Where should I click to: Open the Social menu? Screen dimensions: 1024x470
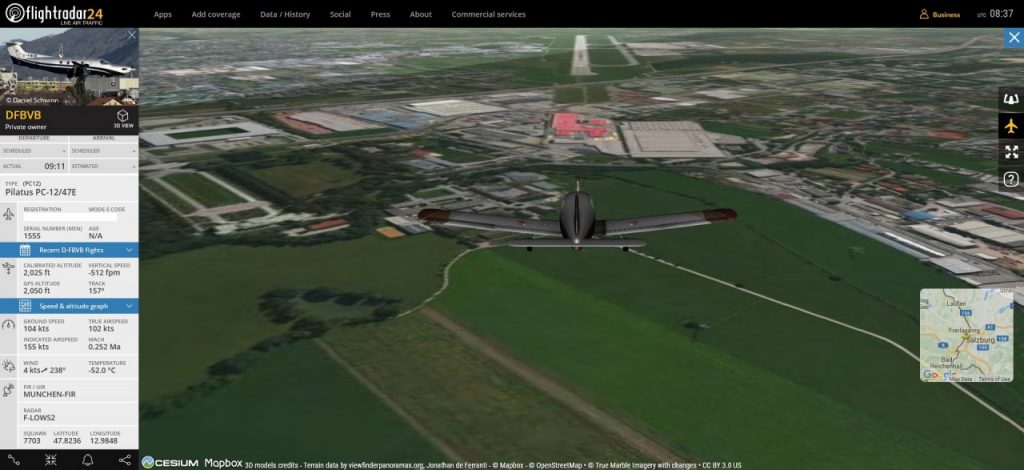click(340, 14)
